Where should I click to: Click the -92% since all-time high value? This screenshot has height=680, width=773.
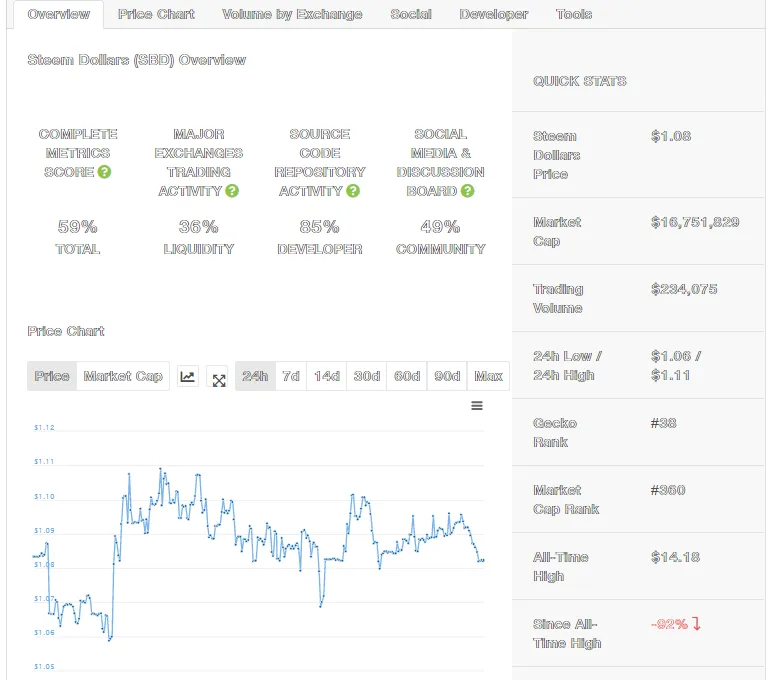click(669, 624)
